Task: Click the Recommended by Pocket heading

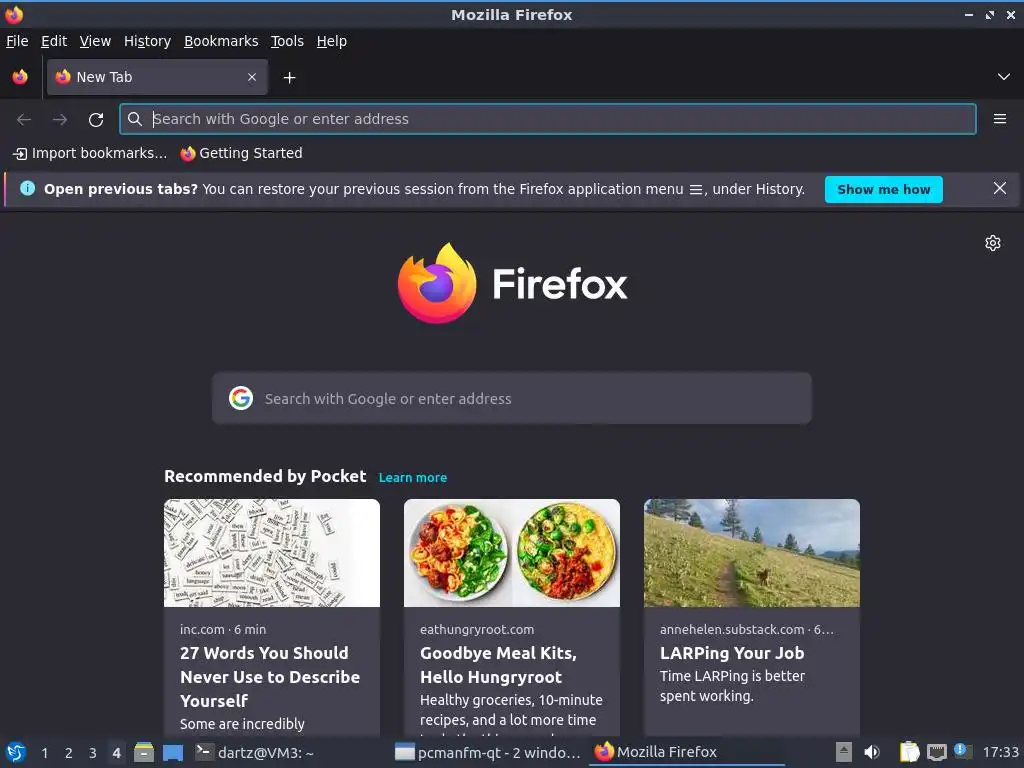Action: coord(265,476)
